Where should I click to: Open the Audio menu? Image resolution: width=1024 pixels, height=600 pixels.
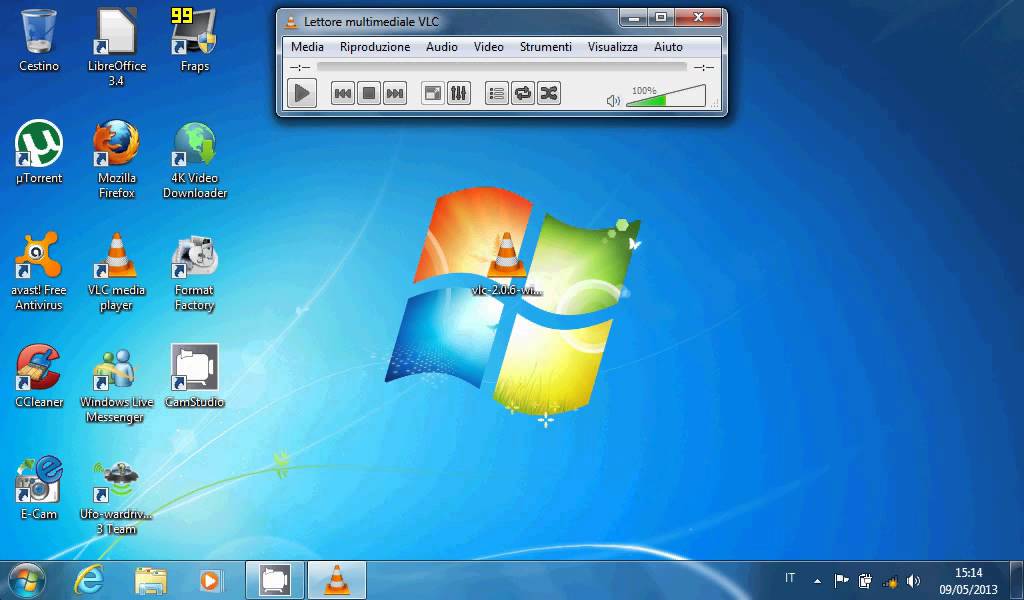click(x=441, y=47)
